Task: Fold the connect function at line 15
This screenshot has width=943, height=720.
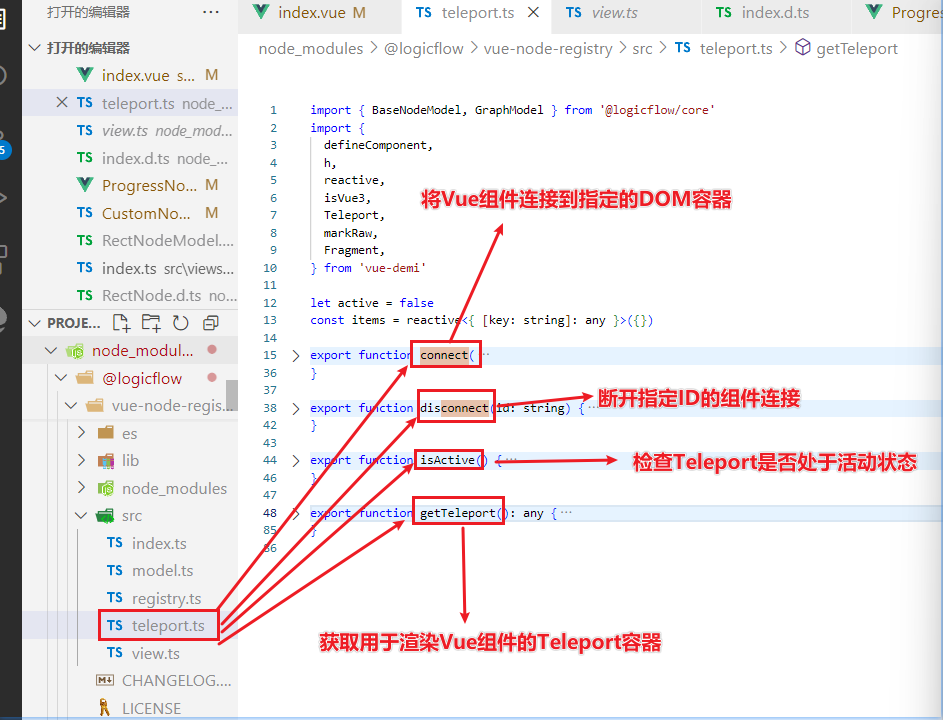Action: tap(296, 355)
